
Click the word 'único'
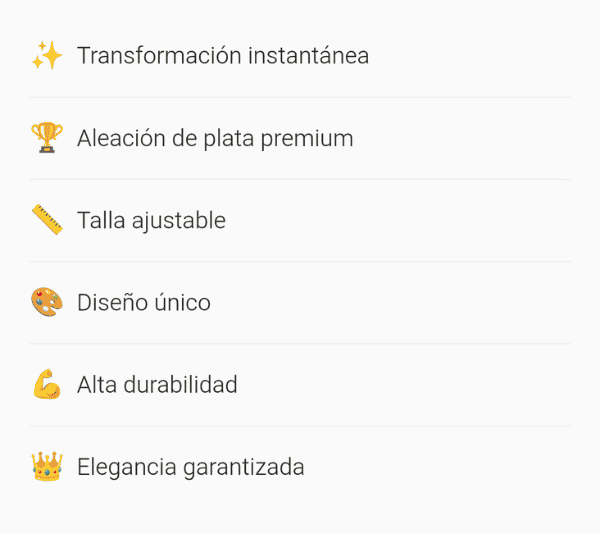(x=181, y=302)
